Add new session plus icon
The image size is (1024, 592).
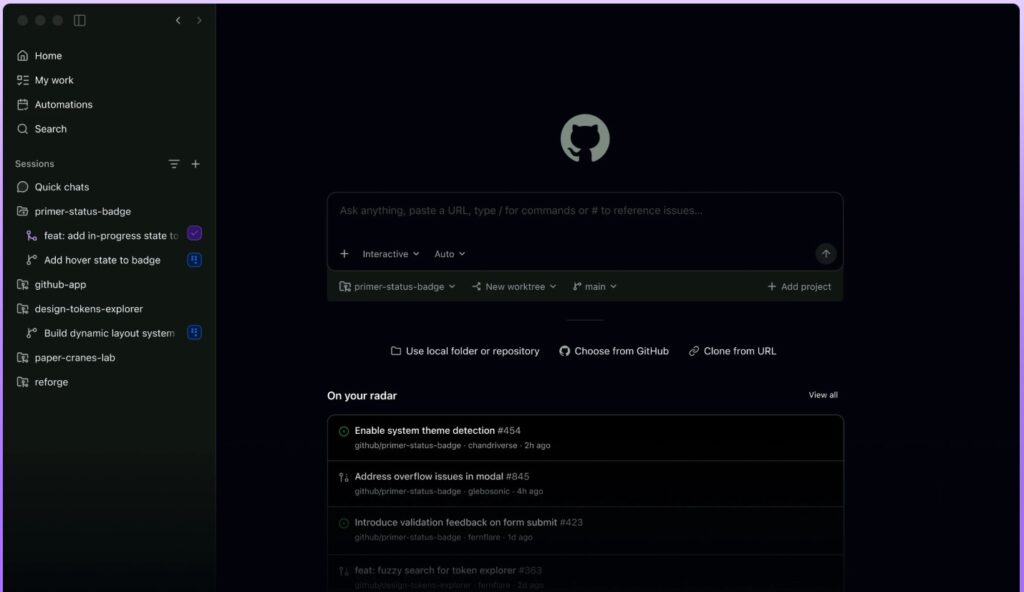(x=195, y=164)
